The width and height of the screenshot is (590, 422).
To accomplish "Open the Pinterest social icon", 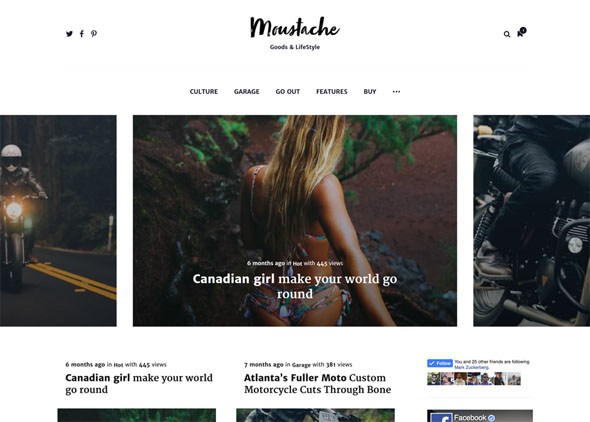I will click(94, 34).
